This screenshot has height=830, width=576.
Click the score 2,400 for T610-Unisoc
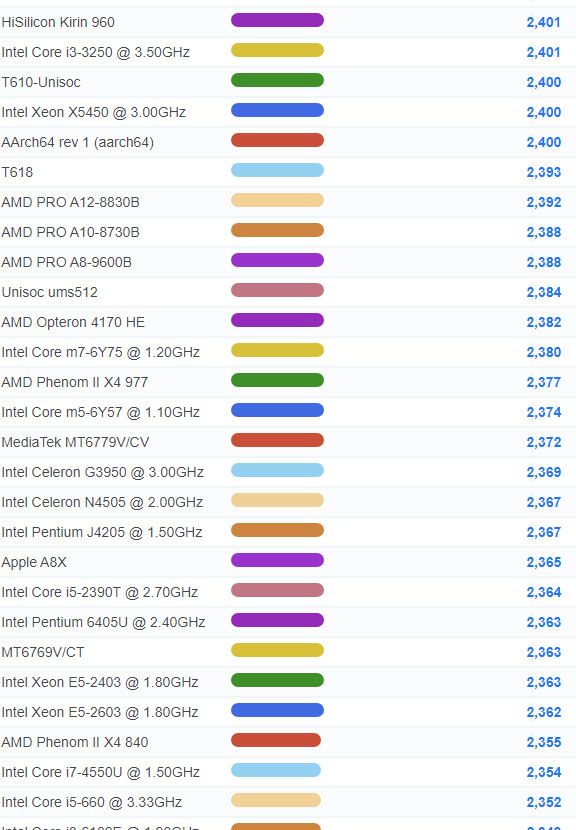[544, 82]
